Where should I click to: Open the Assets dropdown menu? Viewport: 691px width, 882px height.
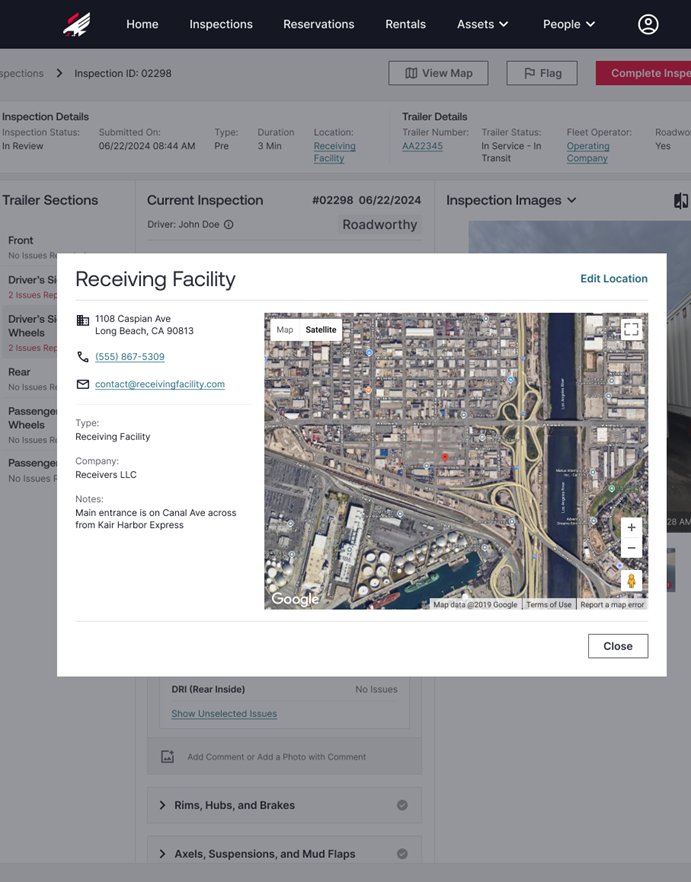click(482, 24)
